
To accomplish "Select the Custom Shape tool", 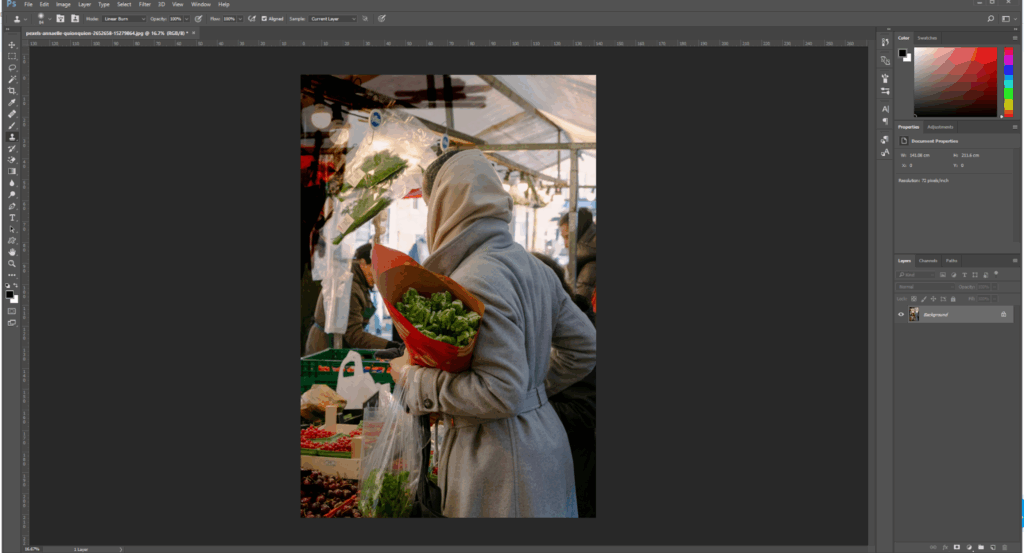I will [x=12, y=240].
